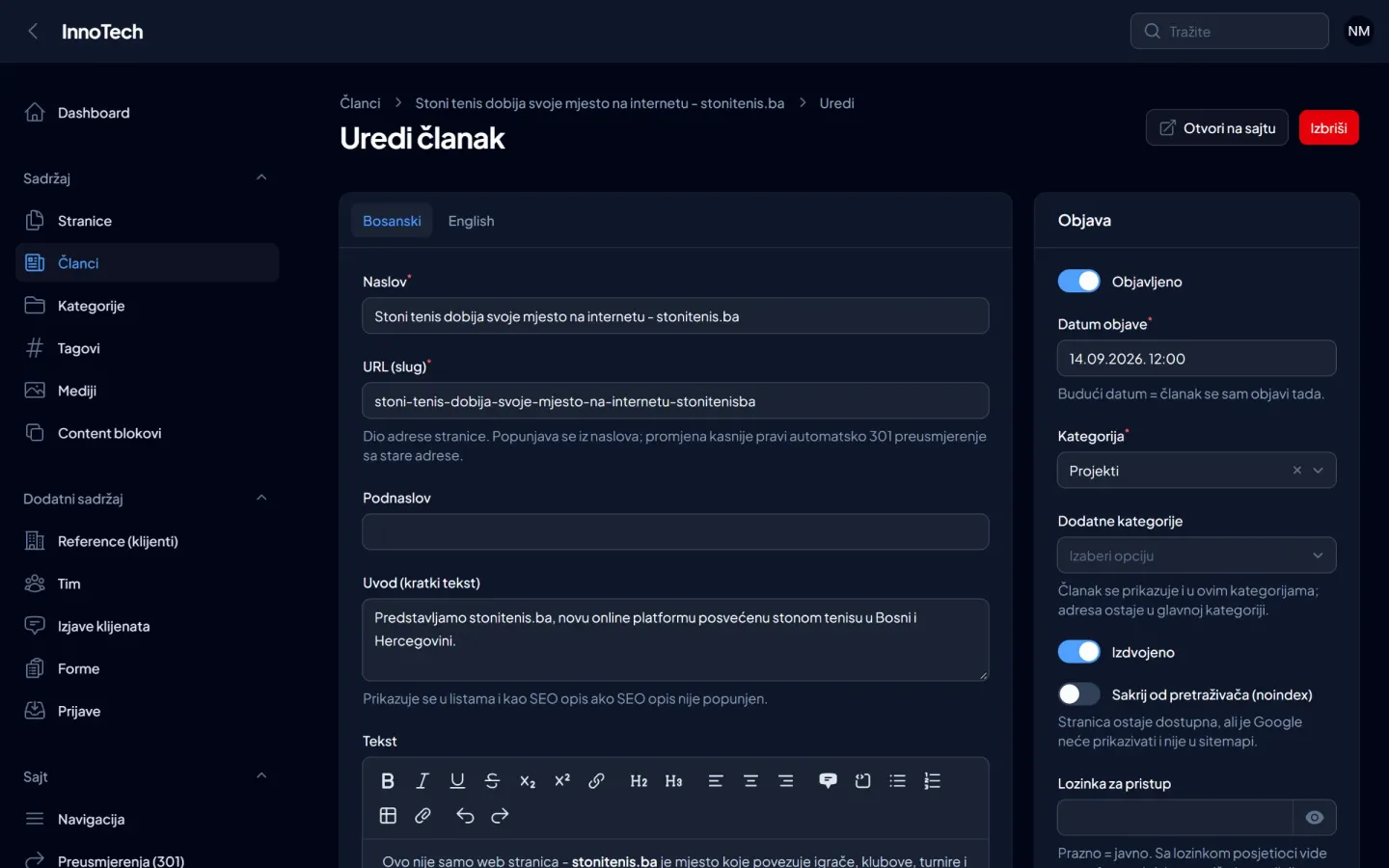Go back using the header arrow
The image size is (1389, 868).
(34, 32)
